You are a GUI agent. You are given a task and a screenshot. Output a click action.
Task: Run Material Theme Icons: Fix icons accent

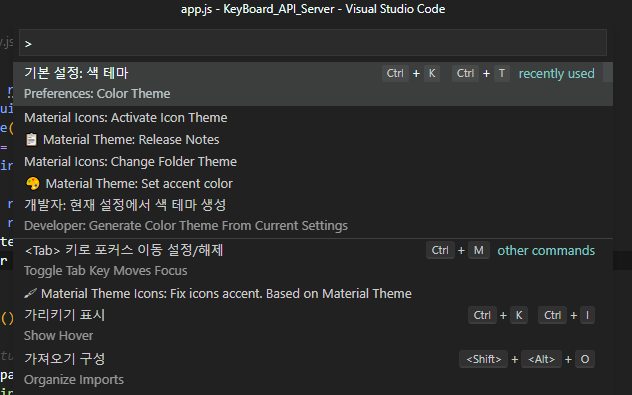pyautogui.click(x=313, y=293)
